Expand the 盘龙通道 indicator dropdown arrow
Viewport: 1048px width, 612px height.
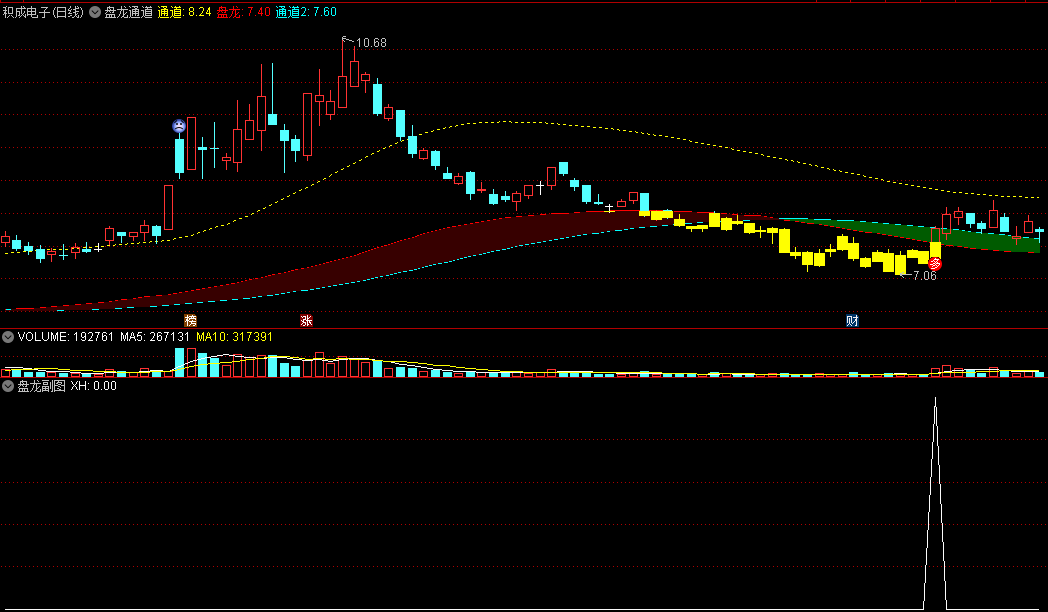95,12
